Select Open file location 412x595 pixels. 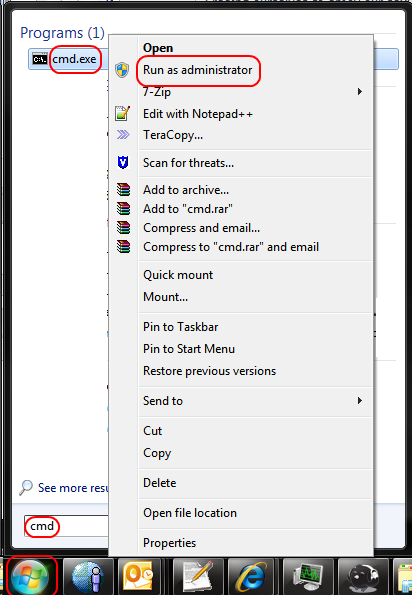(190, 513)
